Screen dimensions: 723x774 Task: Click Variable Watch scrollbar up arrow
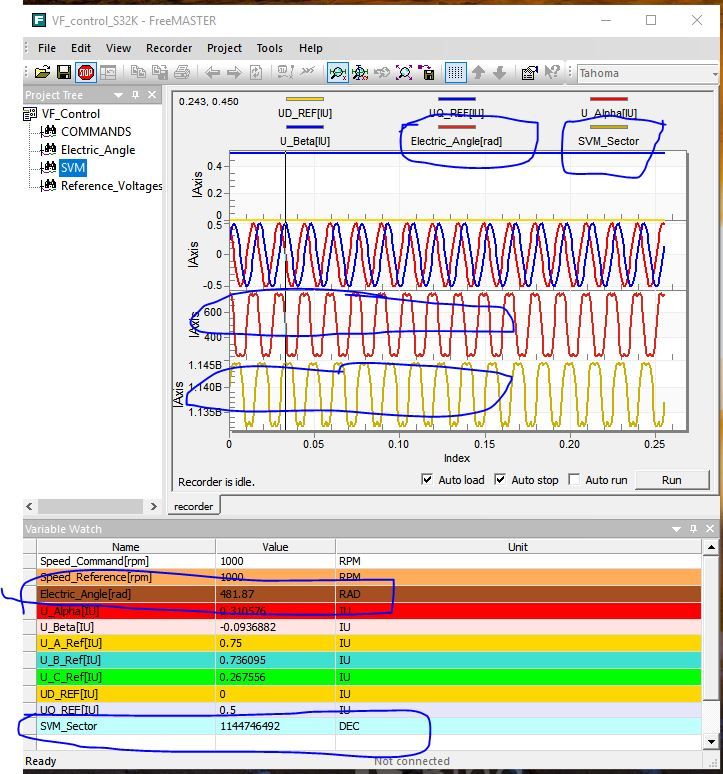pyautogui.click(x=711, y=547)
